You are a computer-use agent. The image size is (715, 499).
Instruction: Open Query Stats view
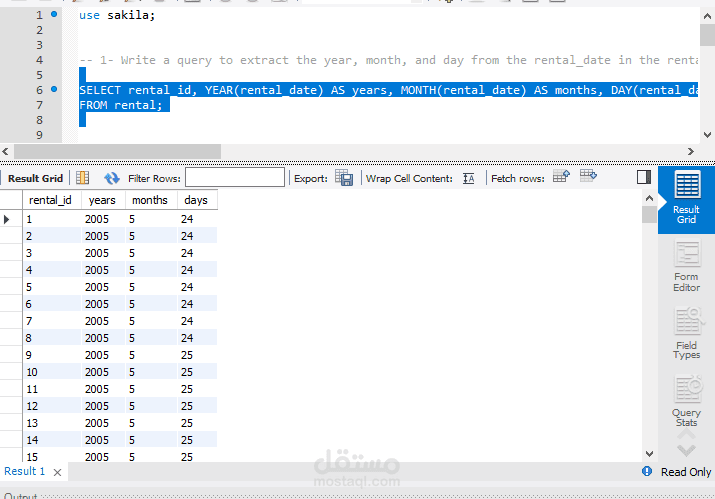click(x=686, y=401)
